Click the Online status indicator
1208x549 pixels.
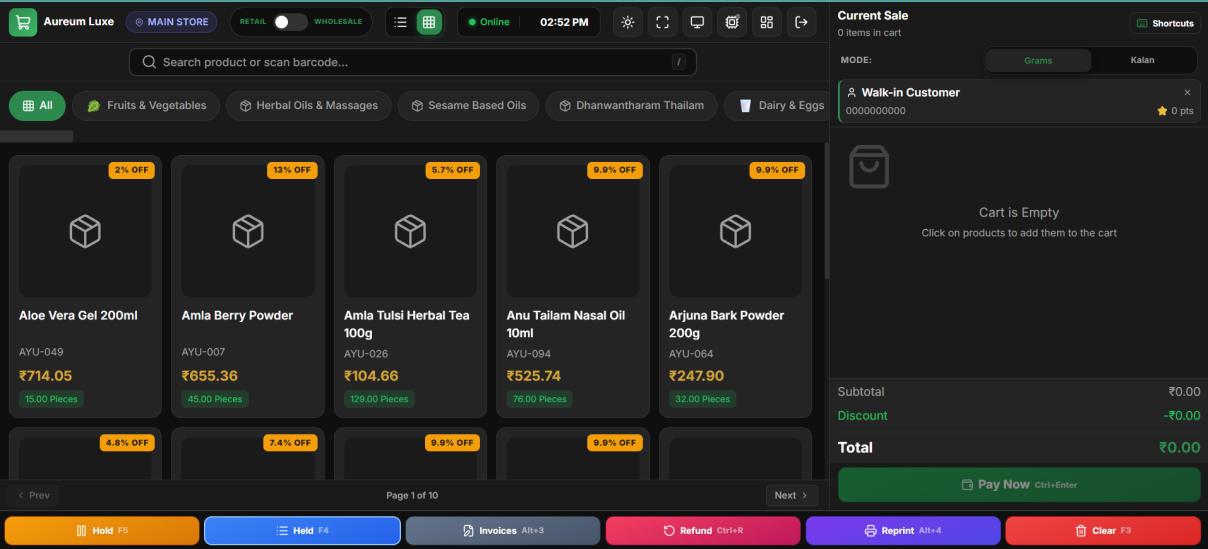(489, 22)
